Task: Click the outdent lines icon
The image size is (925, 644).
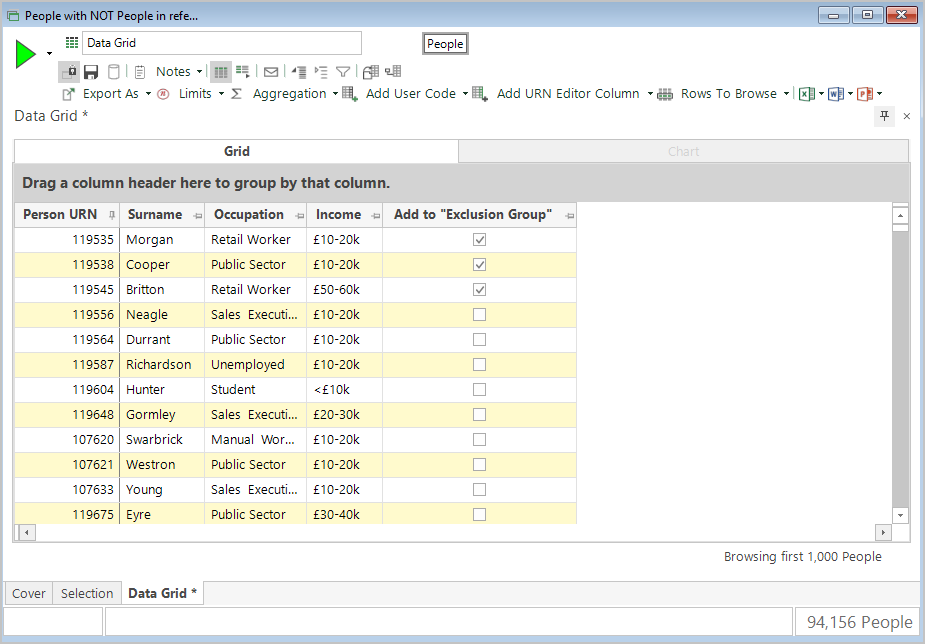Action: pyautogui.click(x=299, y=72)
